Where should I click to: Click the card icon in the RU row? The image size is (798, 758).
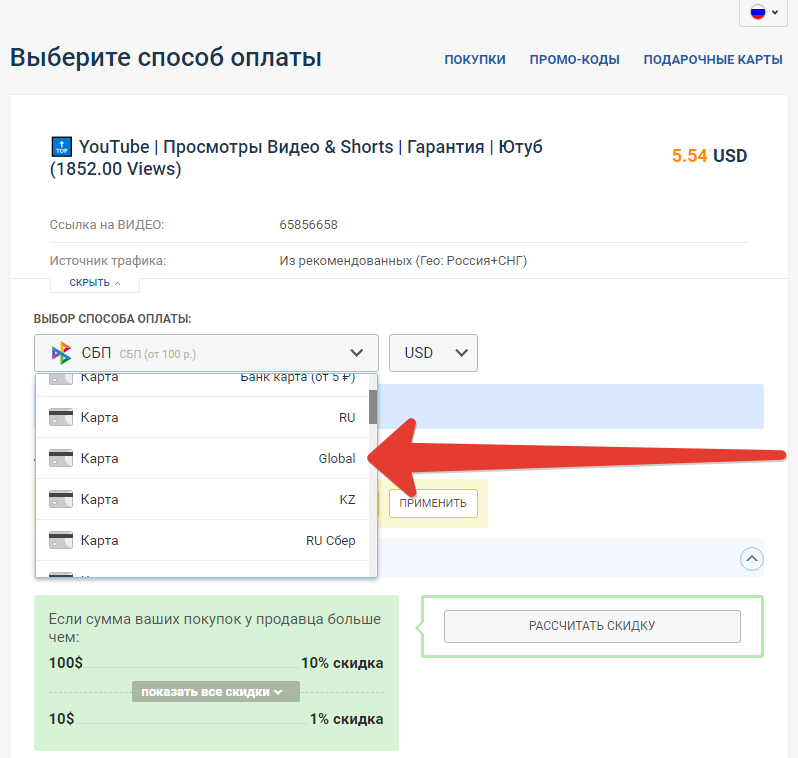tap(62, 418)
